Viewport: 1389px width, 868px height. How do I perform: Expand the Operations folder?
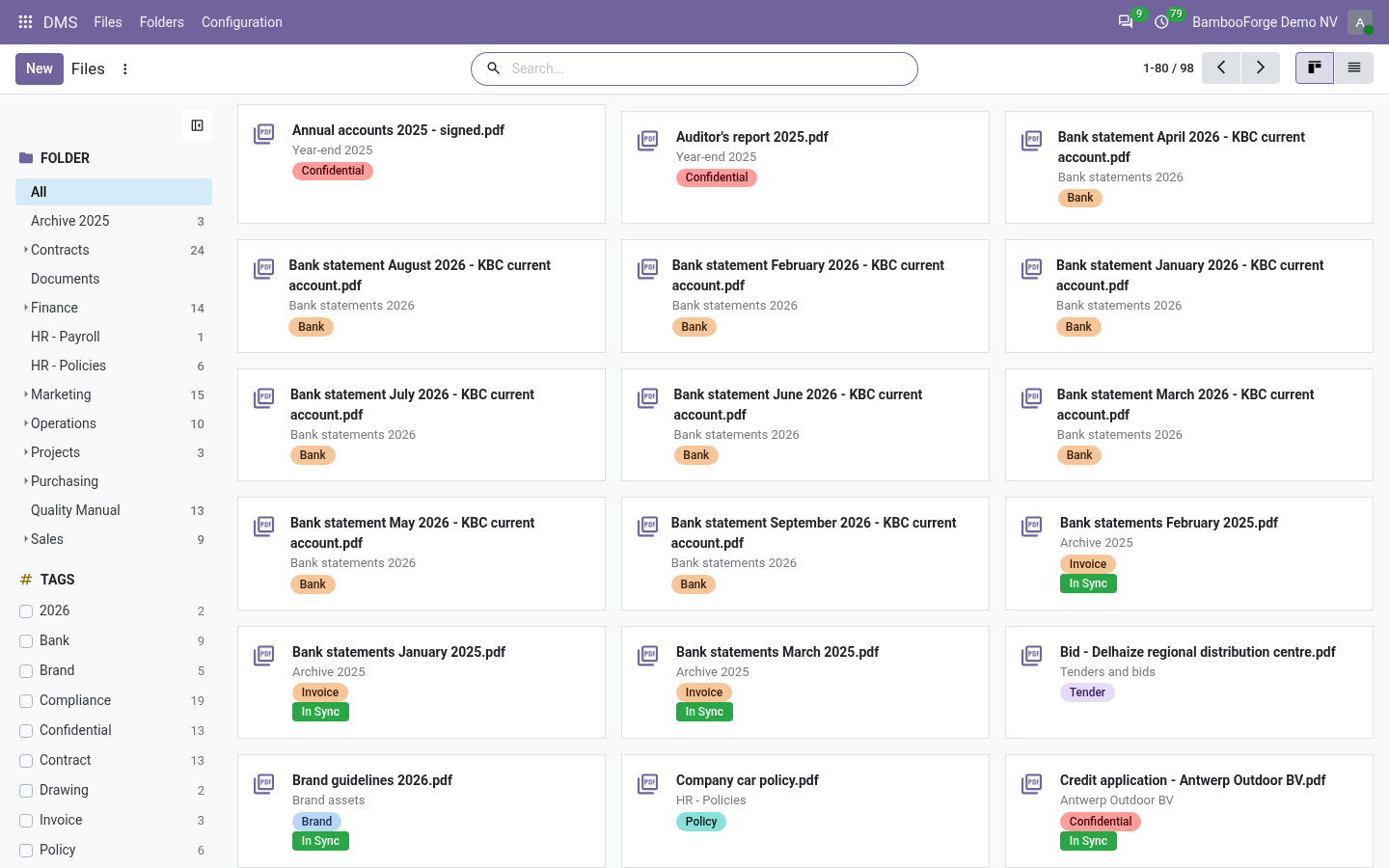[x=25, y=423]
